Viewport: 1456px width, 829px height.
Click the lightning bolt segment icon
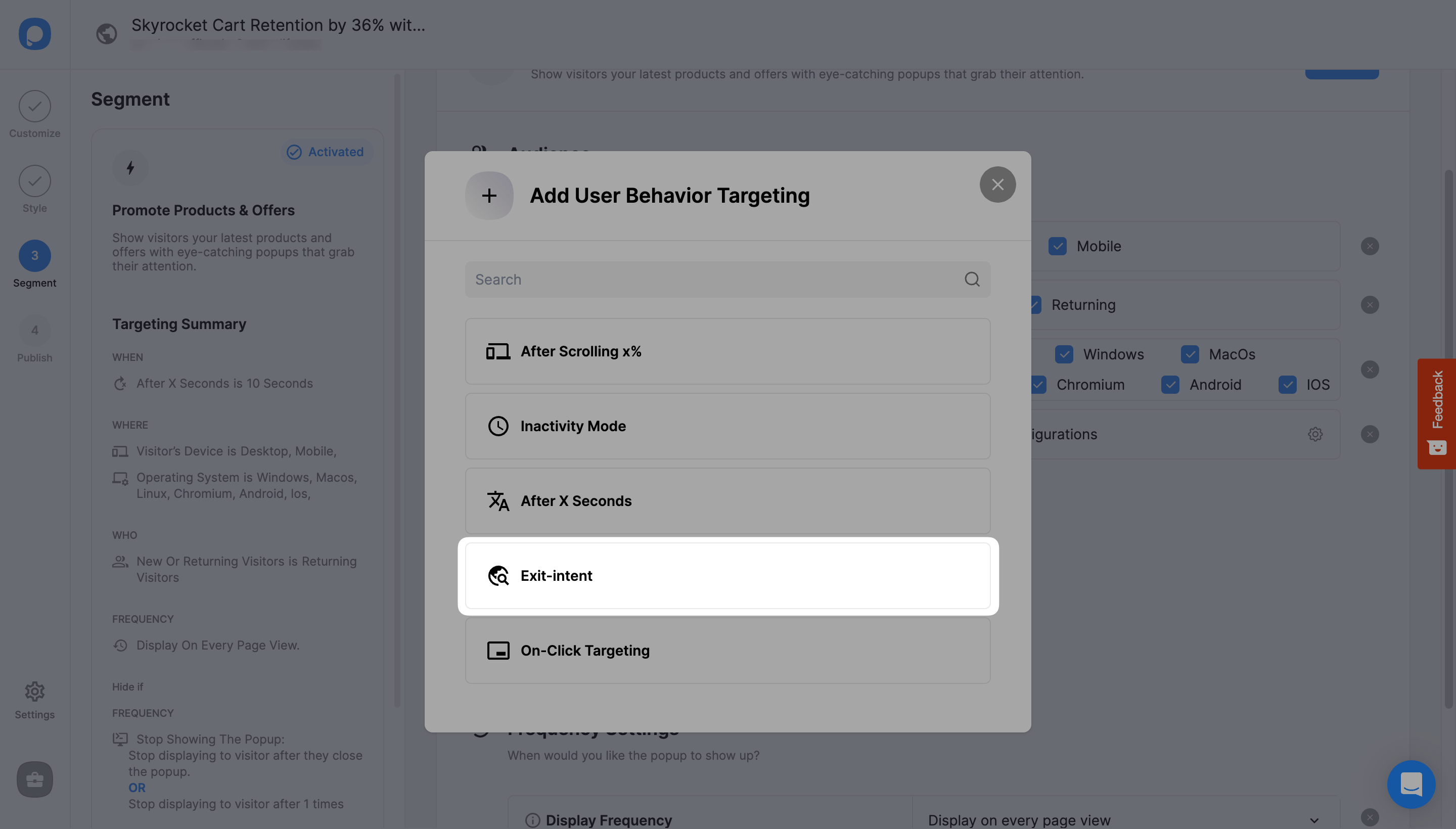point(130,167)
